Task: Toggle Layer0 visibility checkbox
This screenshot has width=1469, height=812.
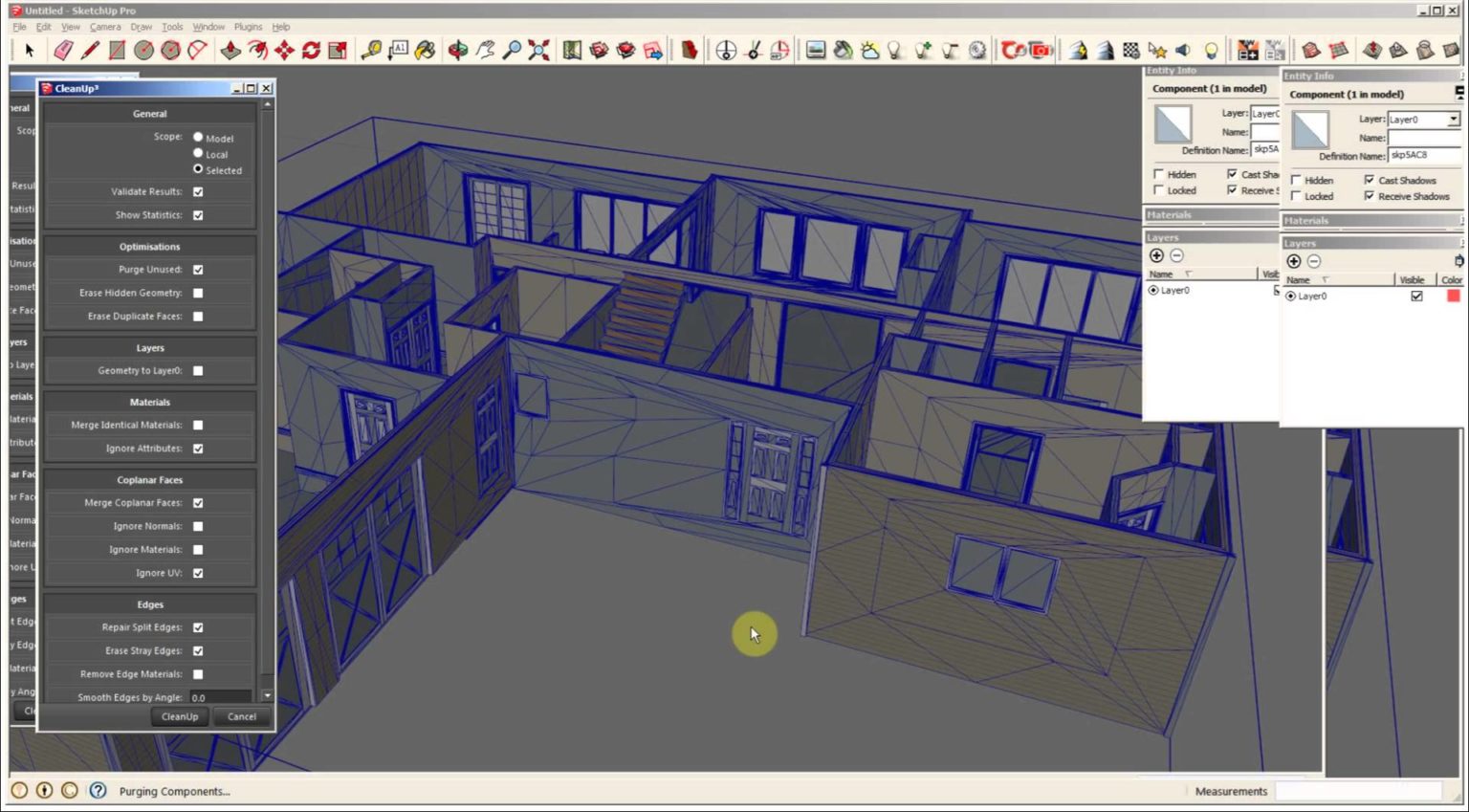Action: (1415, 296)
